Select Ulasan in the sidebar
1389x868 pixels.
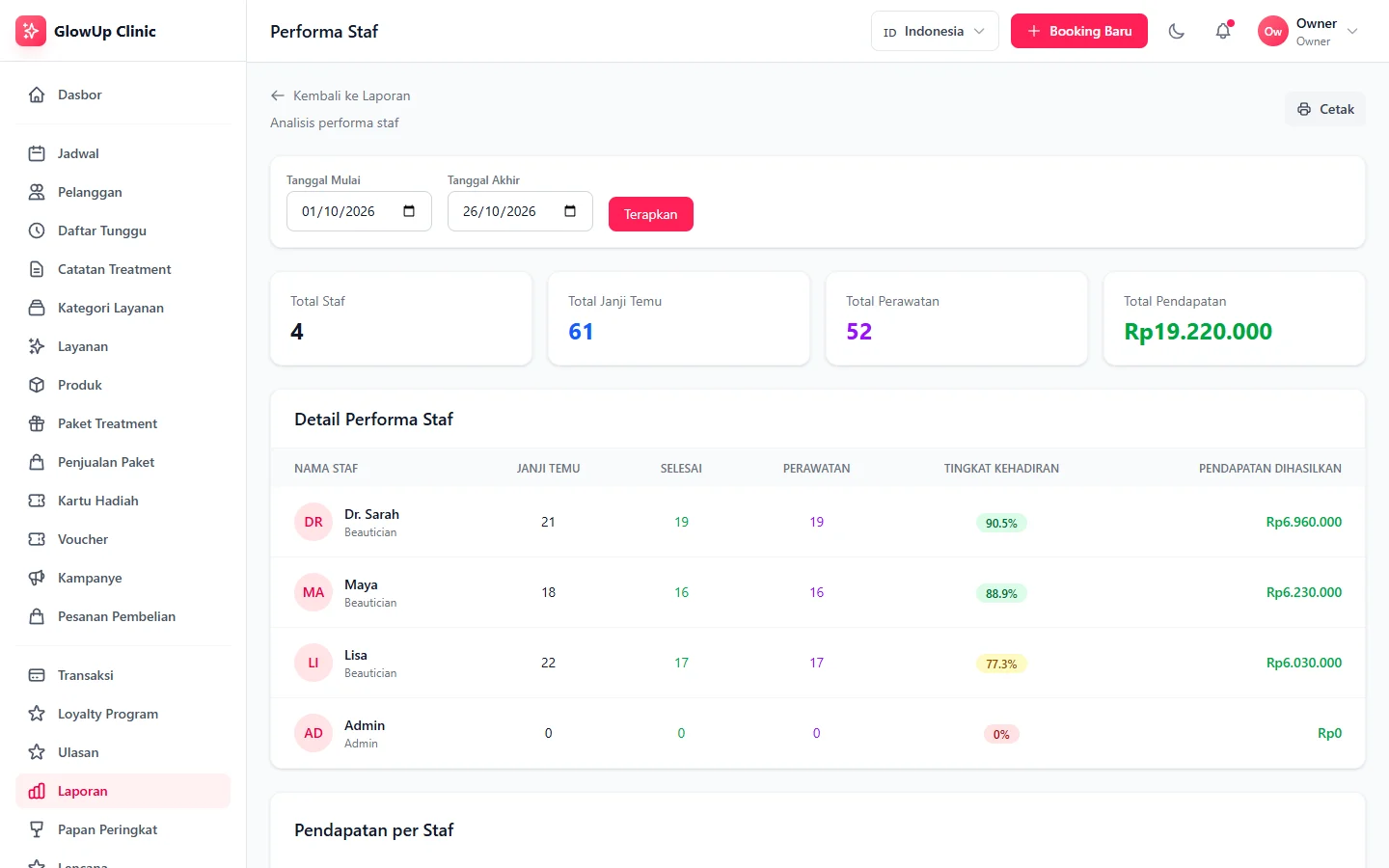123,752
